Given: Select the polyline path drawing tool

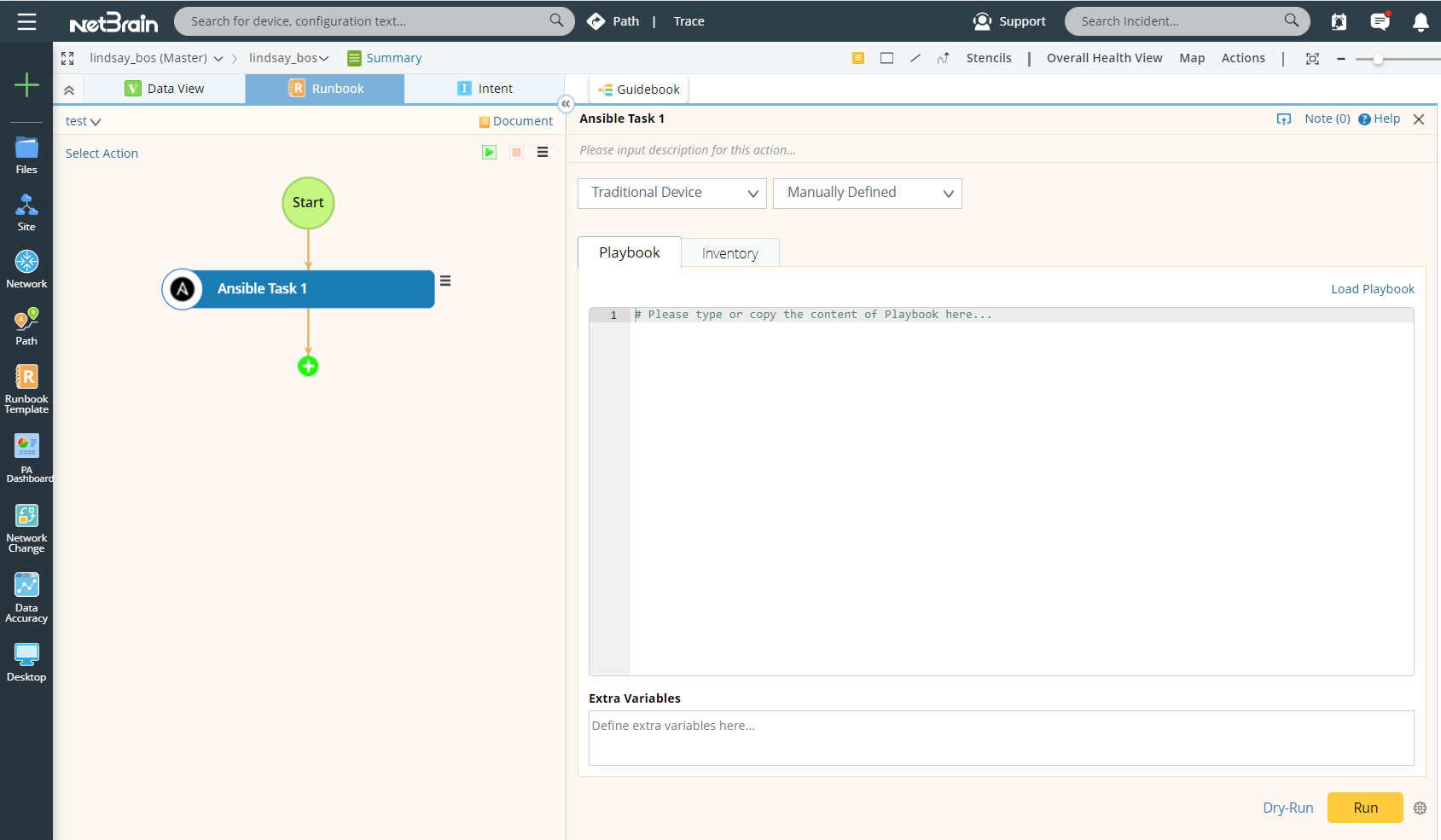Looking at the screenshot, I should [x=944, y=58].
